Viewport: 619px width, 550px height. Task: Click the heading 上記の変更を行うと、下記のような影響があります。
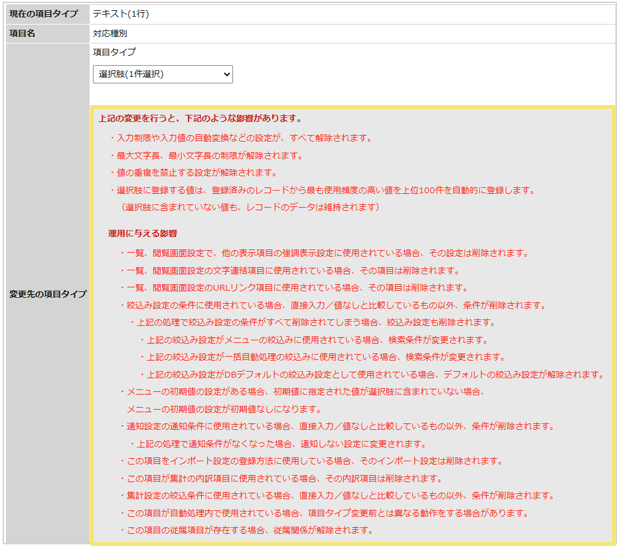coord(200,118)
